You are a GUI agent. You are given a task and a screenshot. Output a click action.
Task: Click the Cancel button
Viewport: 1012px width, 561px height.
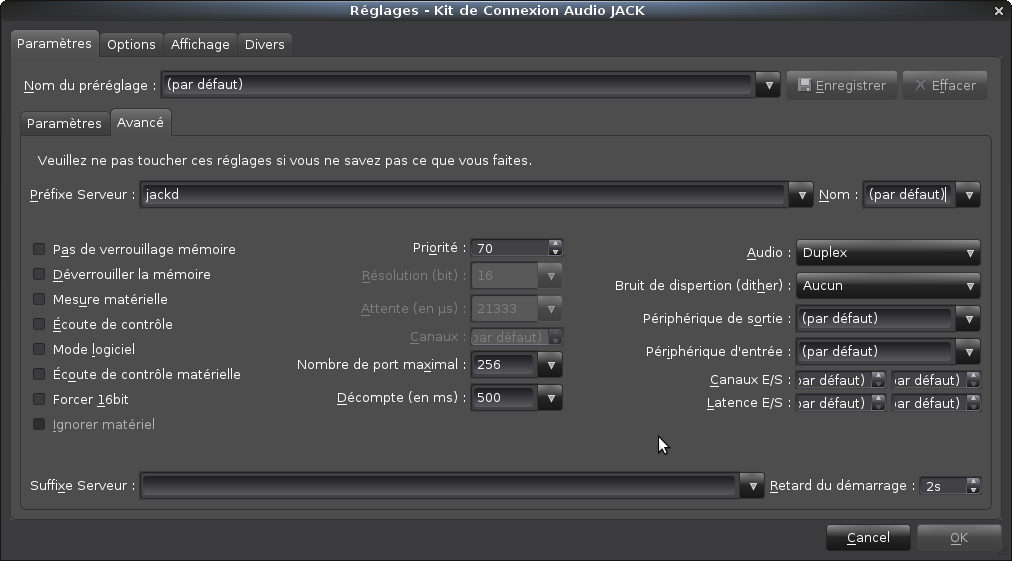[868, 538]
